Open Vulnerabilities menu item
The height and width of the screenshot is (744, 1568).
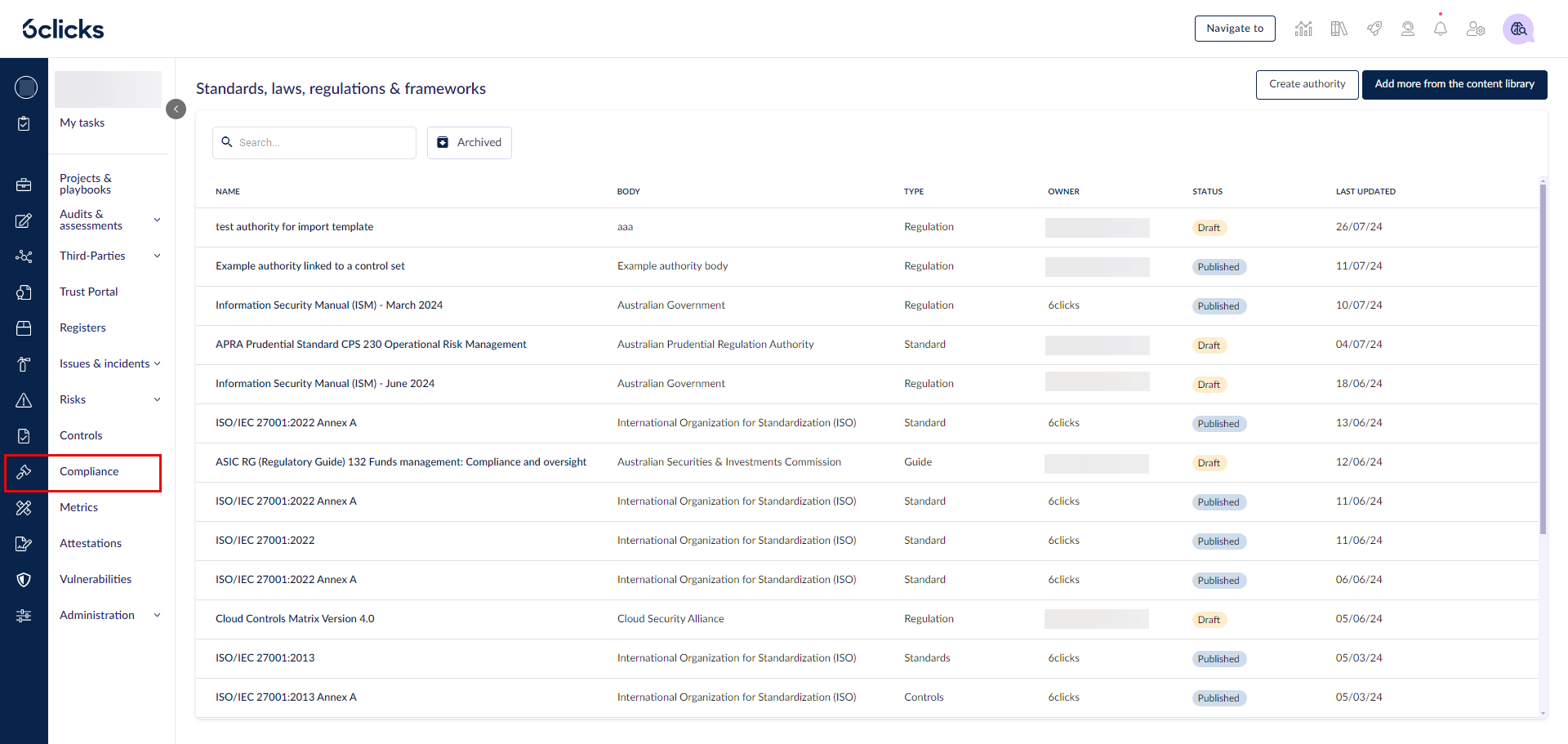[x=96, y=579]
